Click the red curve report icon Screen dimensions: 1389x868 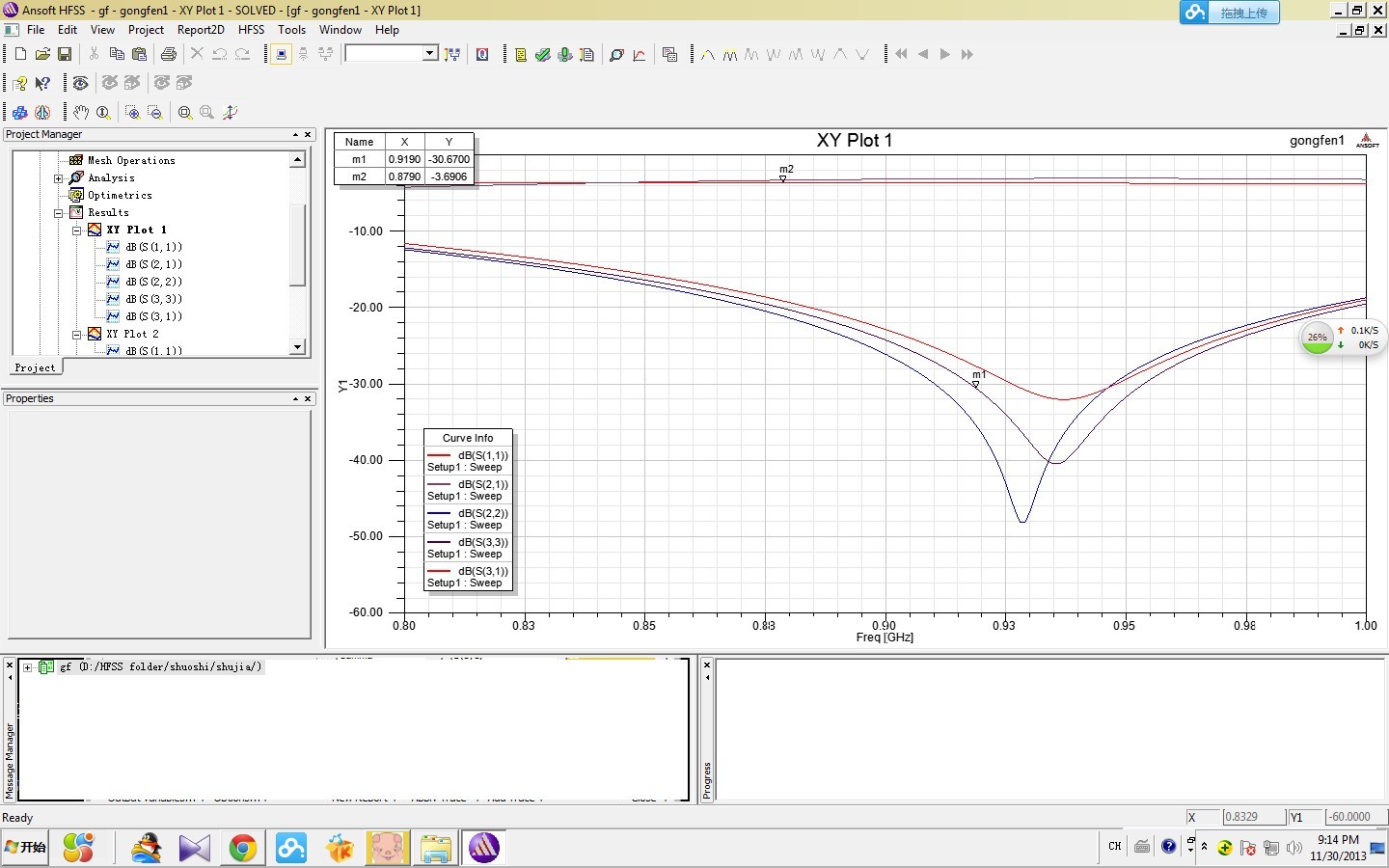pyautogui.click(x=640, y=54)
